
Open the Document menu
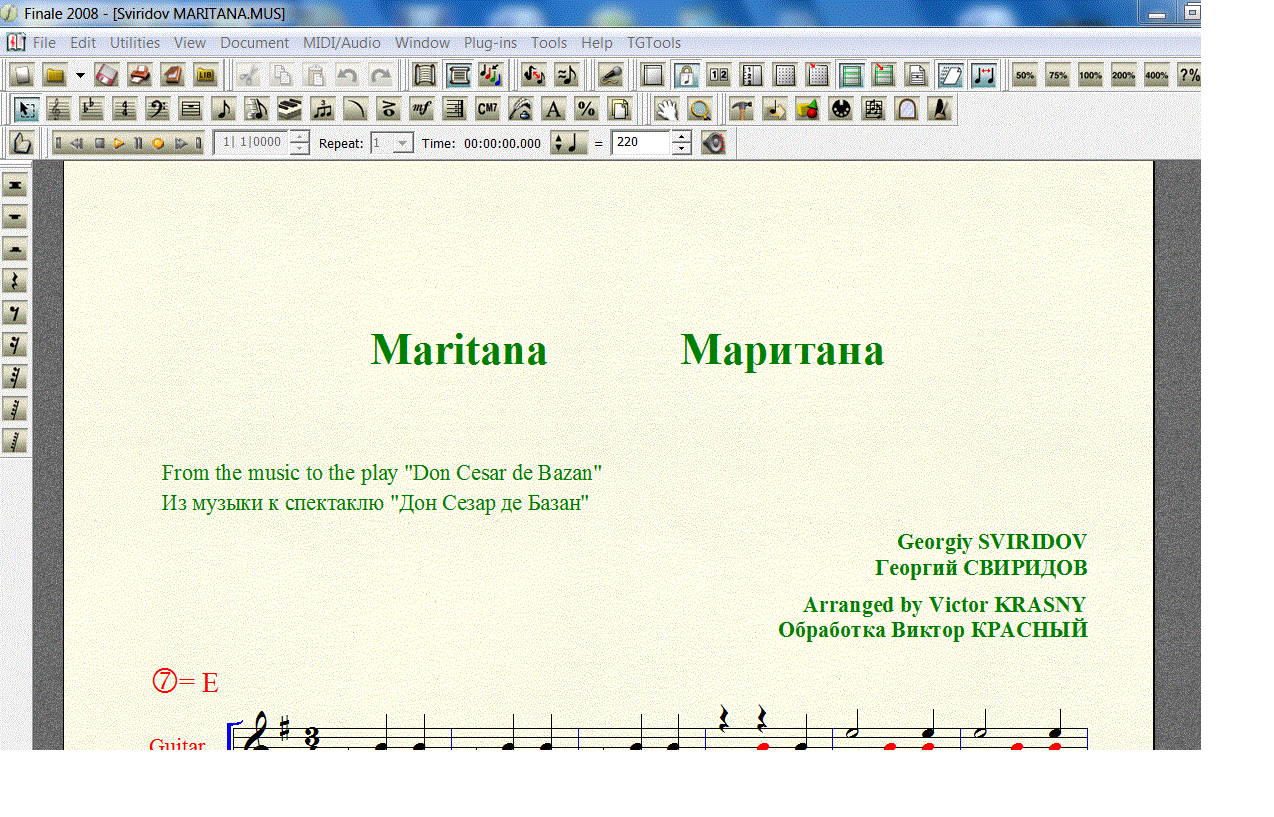coord(255,43)
